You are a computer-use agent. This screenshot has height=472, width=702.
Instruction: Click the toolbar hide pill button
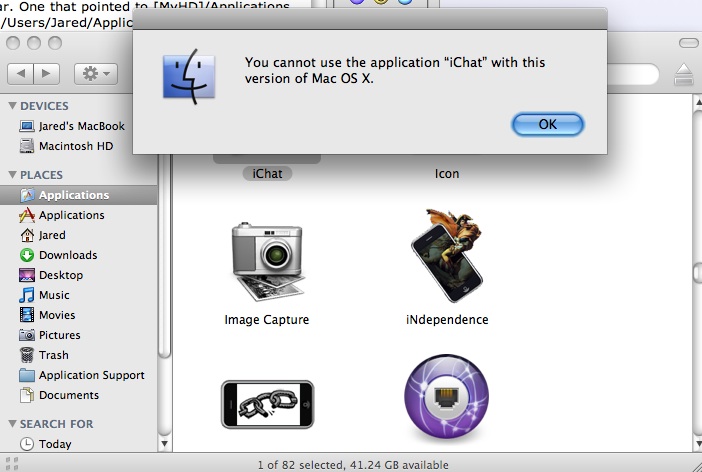(x=689, y=43)
